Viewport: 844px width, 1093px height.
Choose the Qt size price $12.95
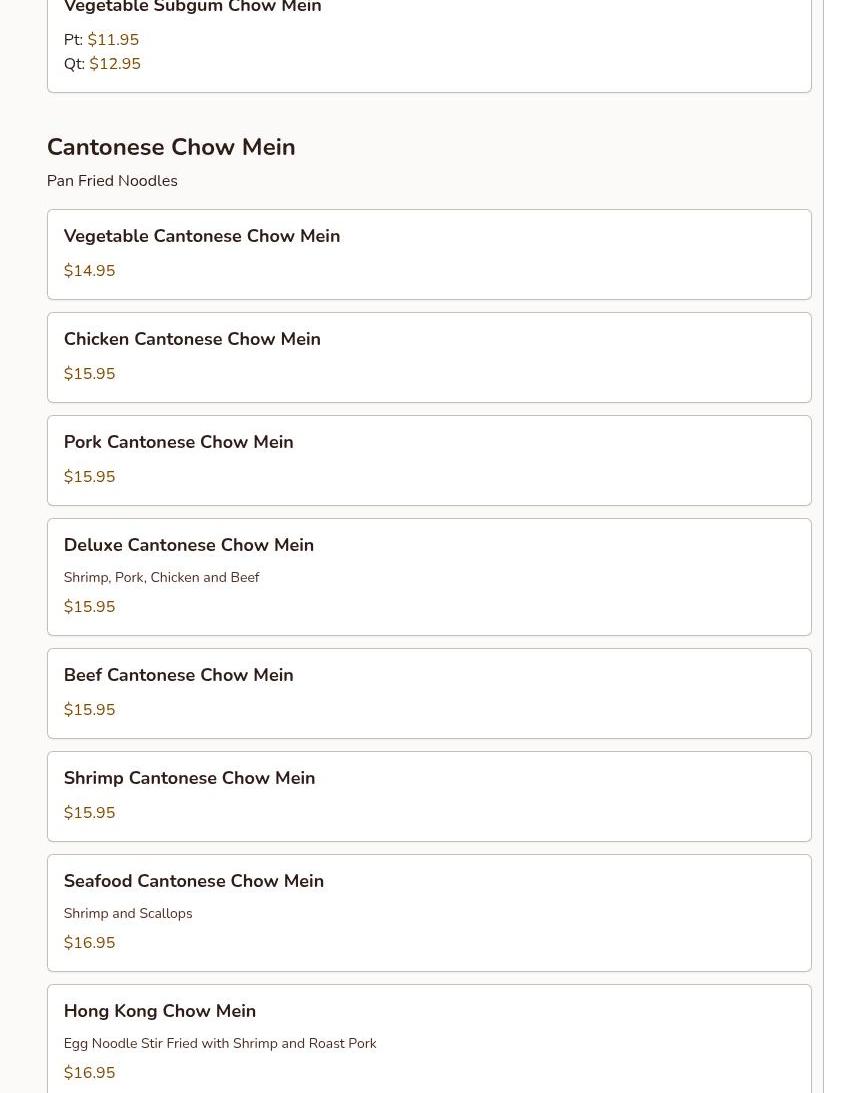[x=114, y=64]
